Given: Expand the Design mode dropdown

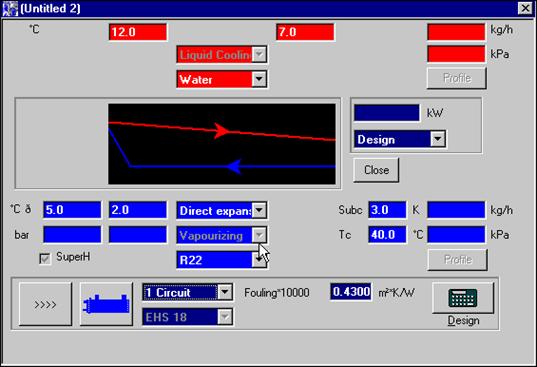Looking at the screenshot, I should coord(438,139).
